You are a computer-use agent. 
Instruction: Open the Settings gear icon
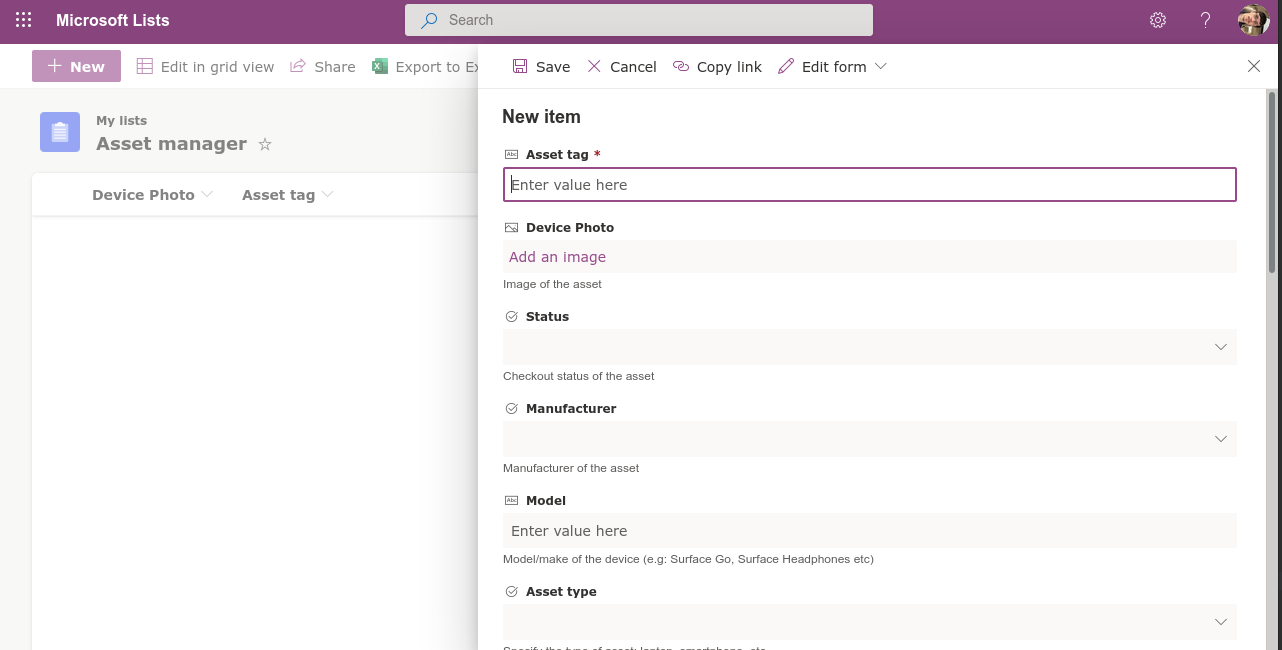point(1158,20)
